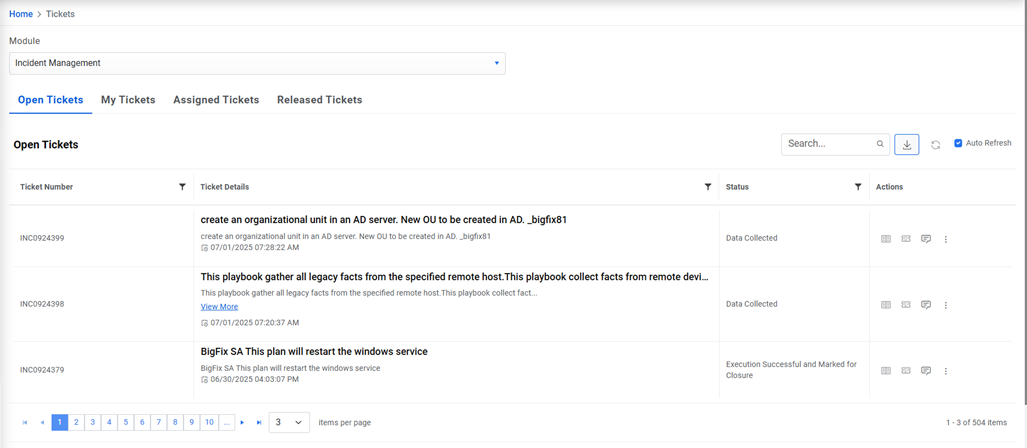
Task: Go to page 5 in pagination
Action: 126,423
